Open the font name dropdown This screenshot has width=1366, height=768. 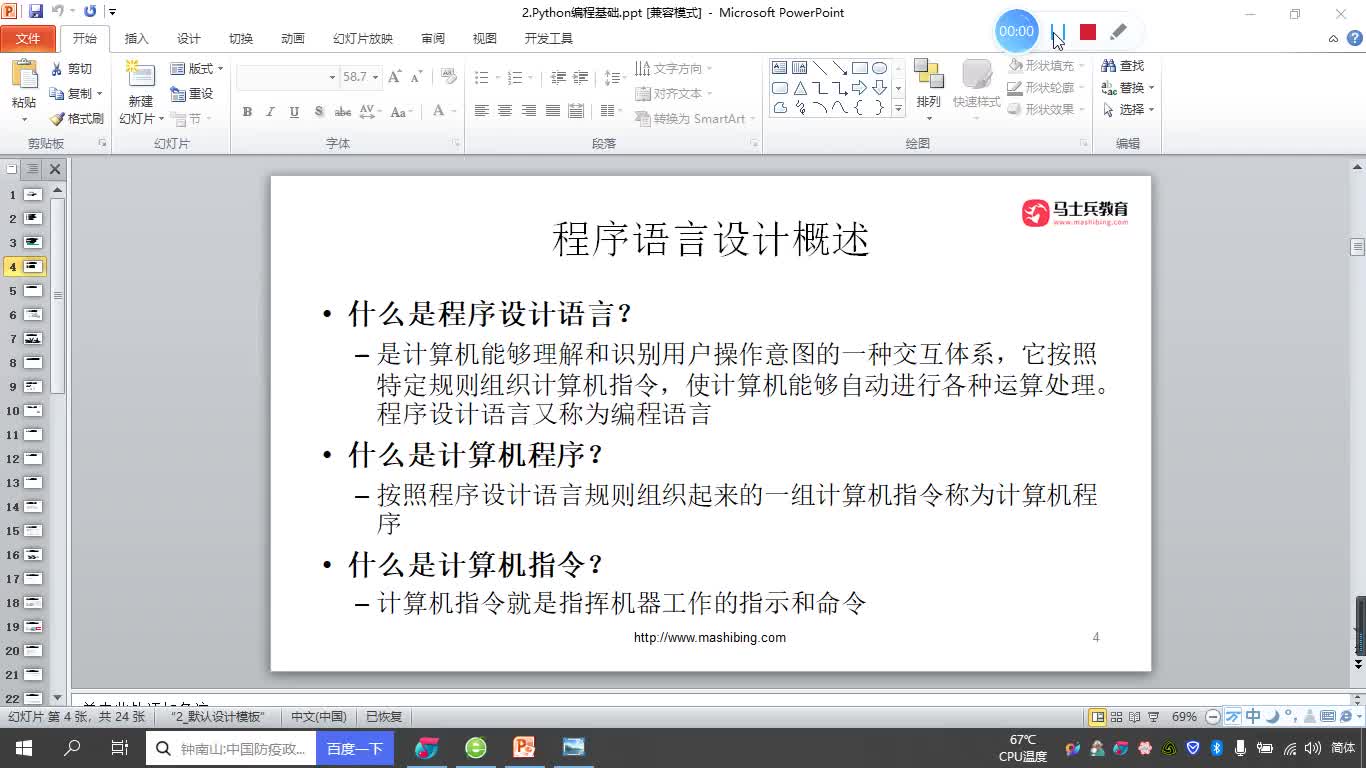[332, 77]
